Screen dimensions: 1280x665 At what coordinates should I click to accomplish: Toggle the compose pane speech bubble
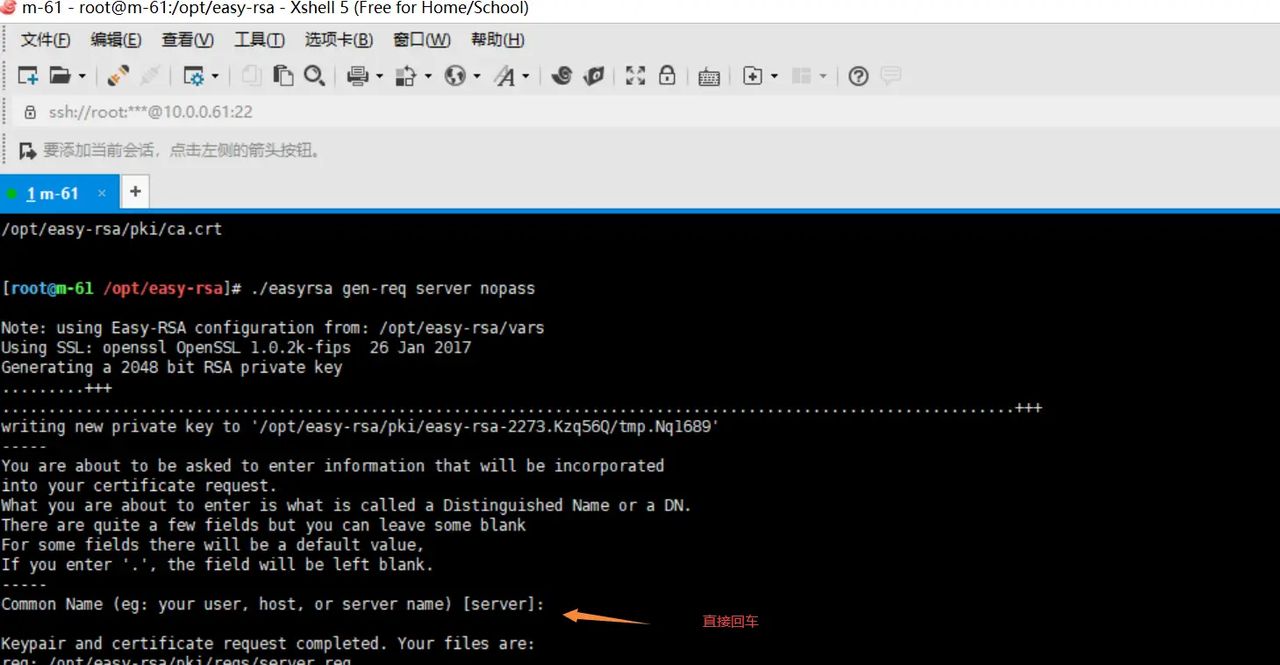[x=890, y=75]
